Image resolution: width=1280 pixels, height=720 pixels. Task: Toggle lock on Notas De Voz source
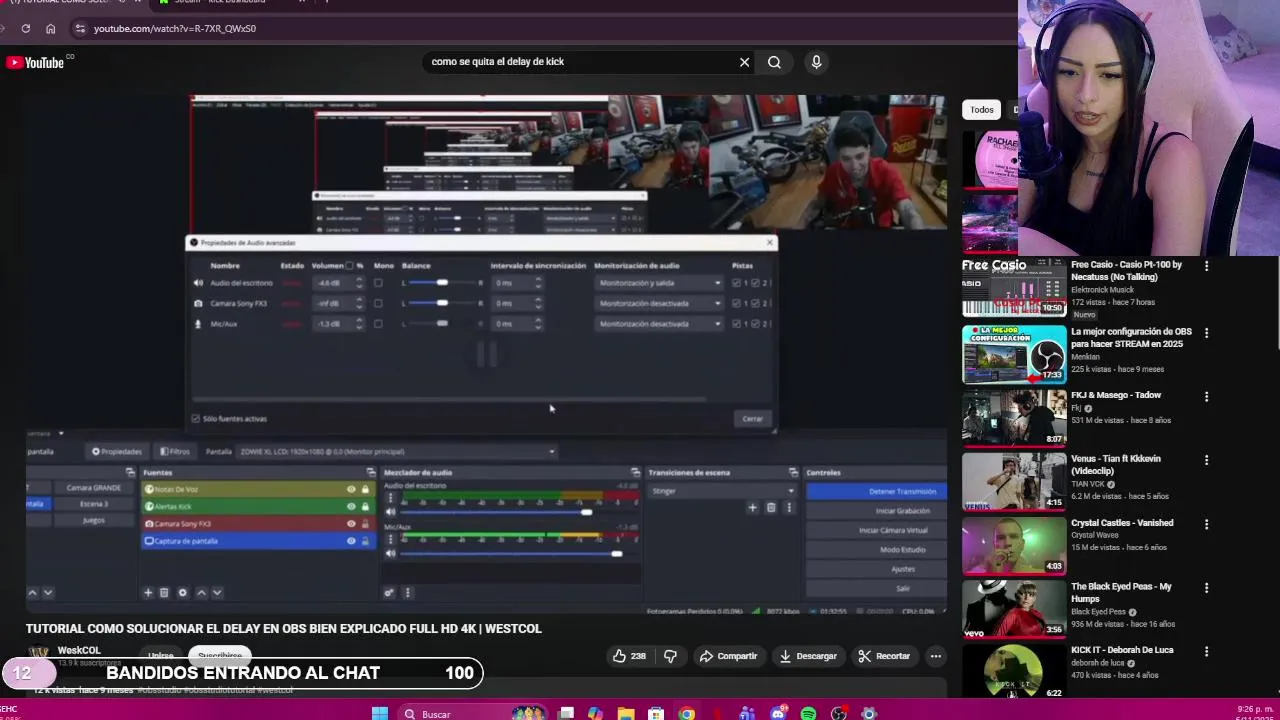coord(365,489)
